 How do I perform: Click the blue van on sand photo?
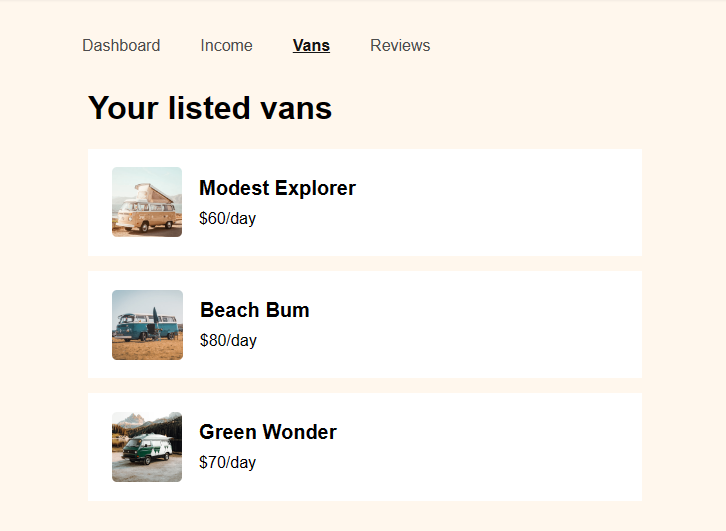click(147, 325)
